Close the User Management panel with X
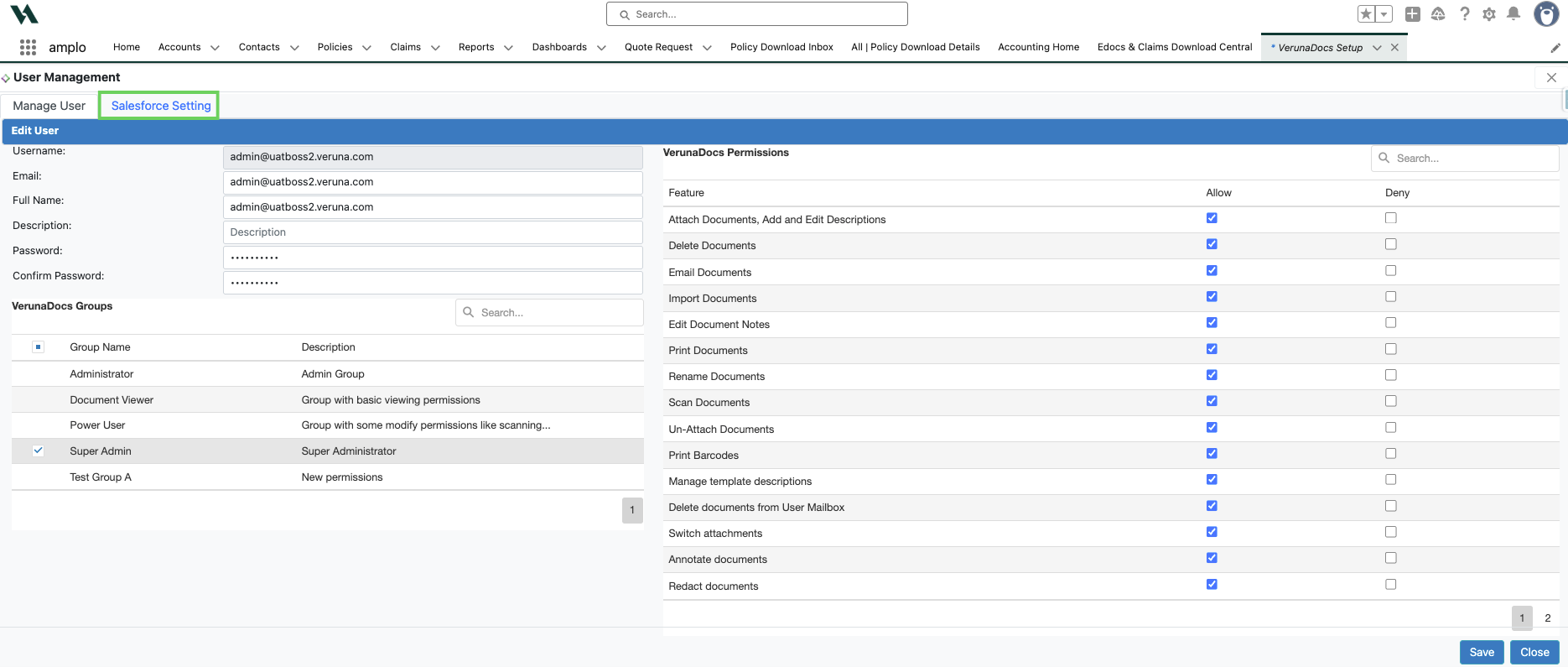The image size is (1568, 667). [1551, 77]
